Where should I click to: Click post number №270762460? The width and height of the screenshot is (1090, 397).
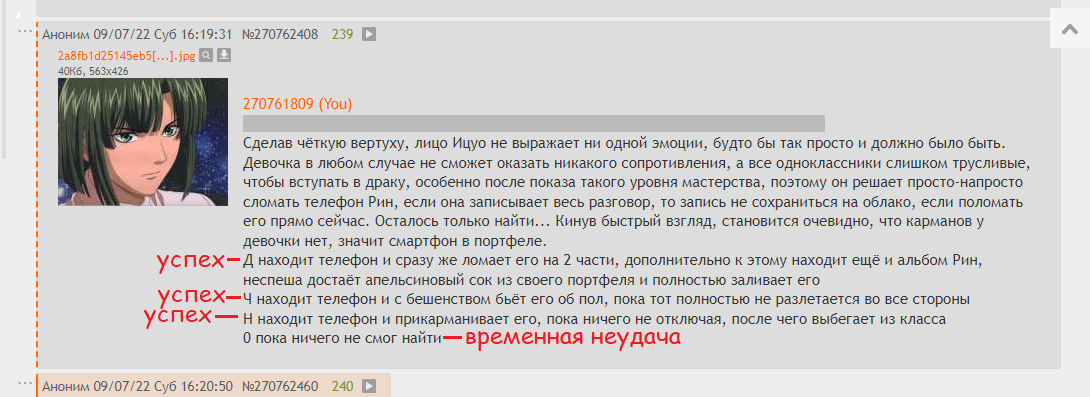(x=280, y=386)
